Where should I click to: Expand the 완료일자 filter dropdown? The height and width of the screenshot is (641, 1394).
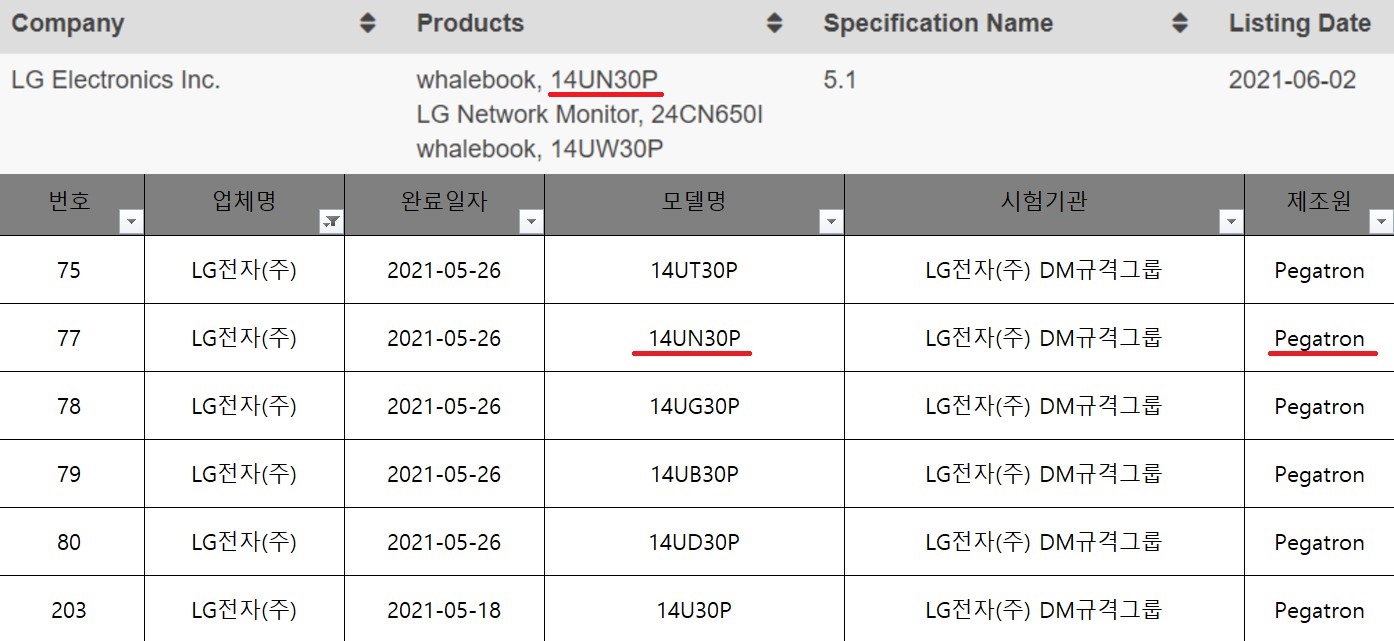pyautogui.click(x=531, y=222)
